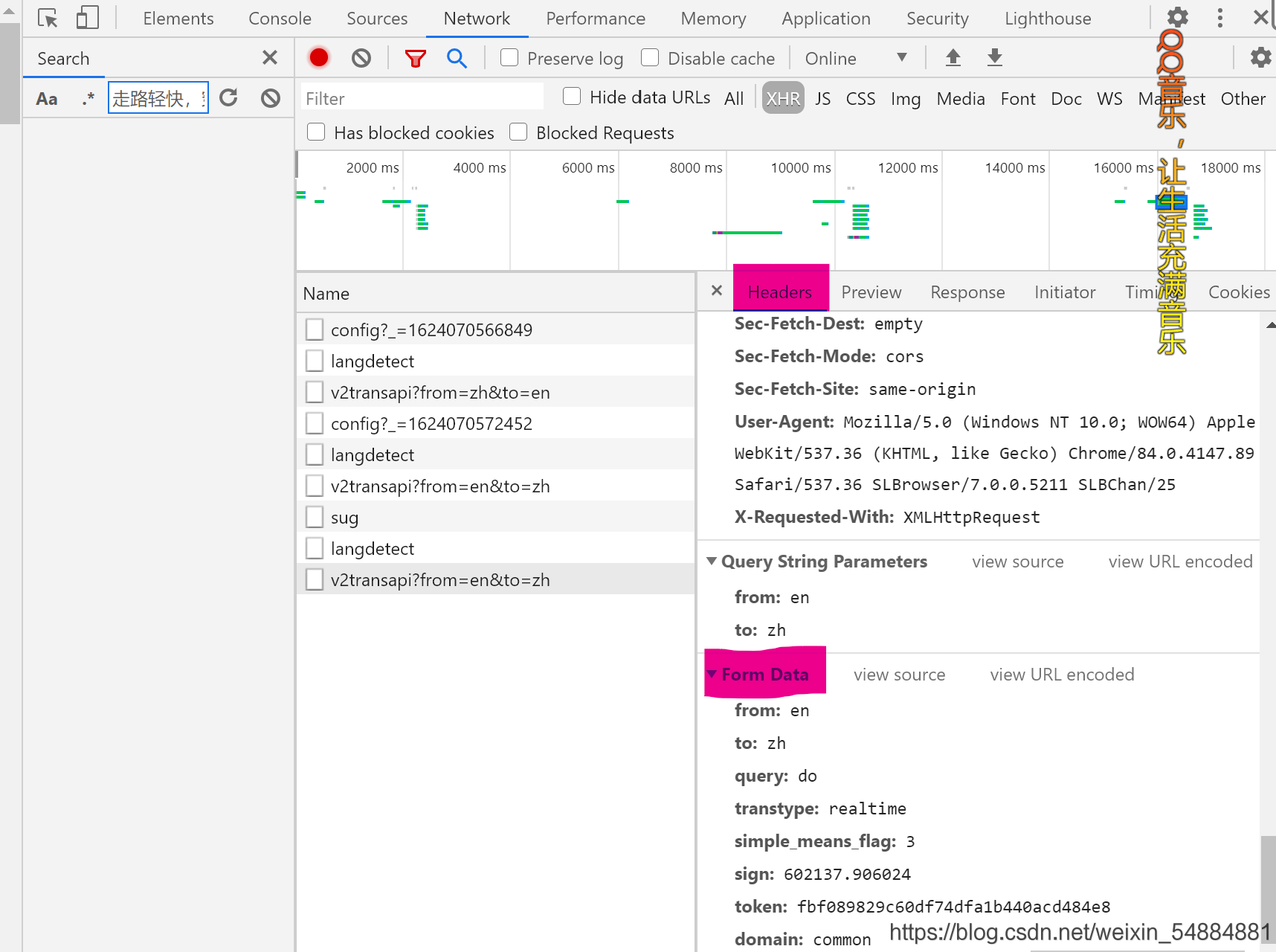Export HAR file using download icon
This screenshot has width=1276, height=952.
coord(994,57)
